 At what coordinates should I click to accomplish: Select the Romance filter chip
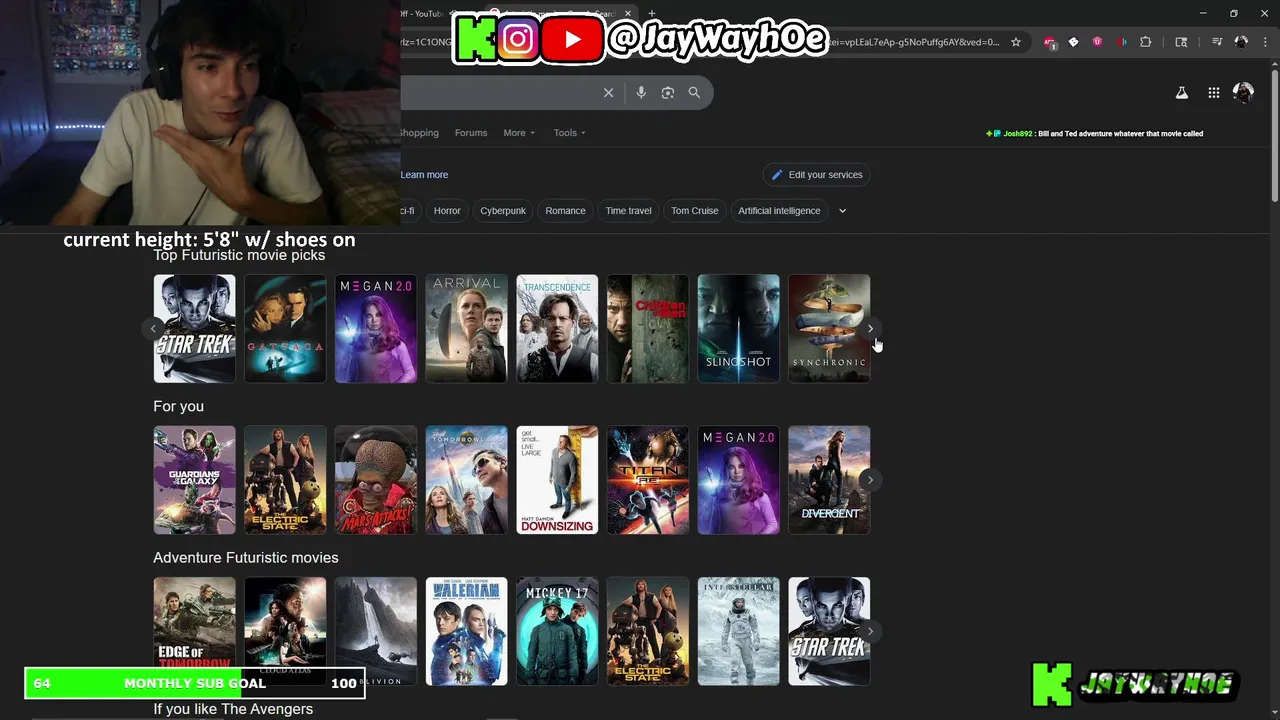565,211
